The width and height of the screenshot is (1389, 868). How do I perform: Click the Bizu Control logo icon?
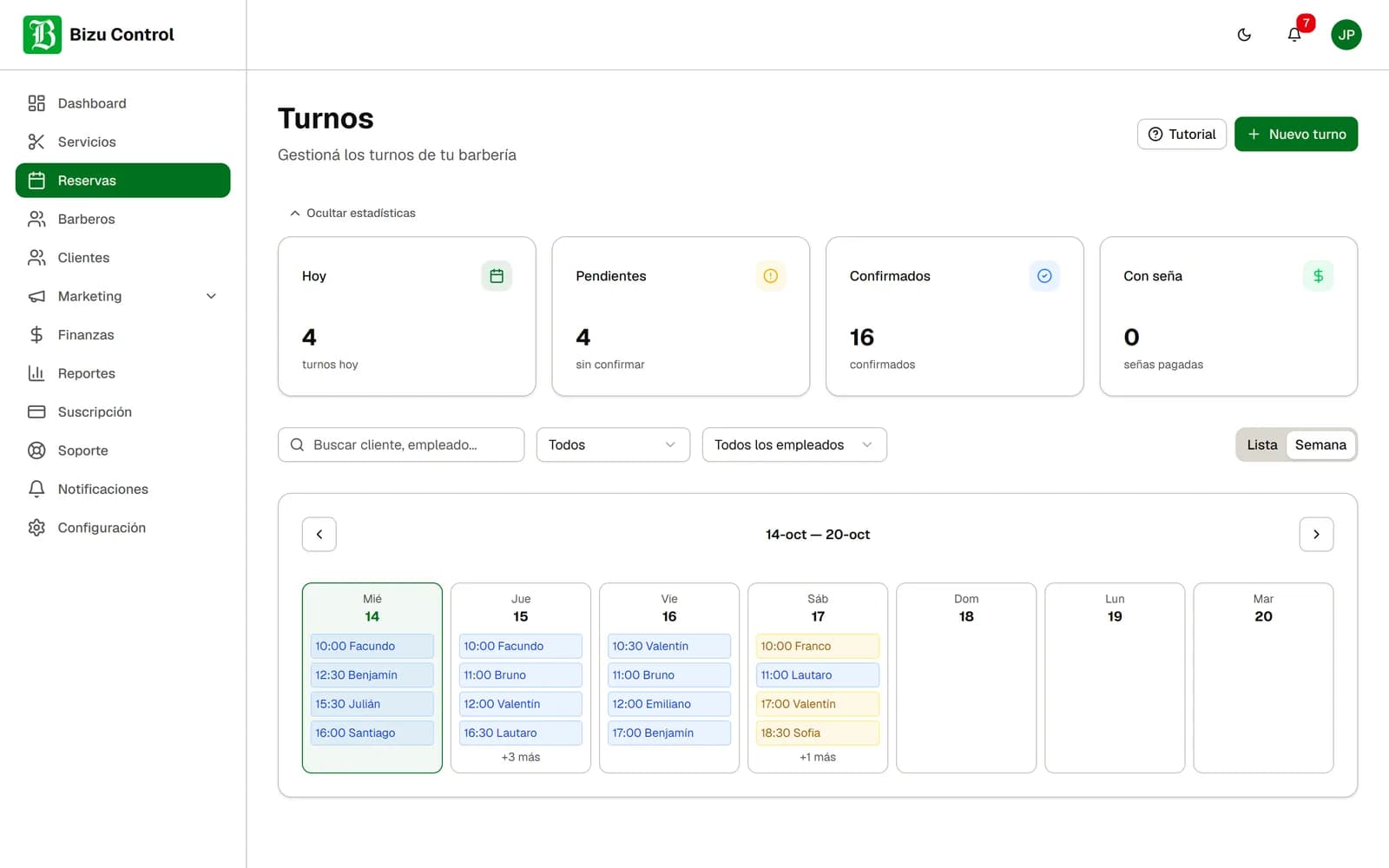click(42, 35)
